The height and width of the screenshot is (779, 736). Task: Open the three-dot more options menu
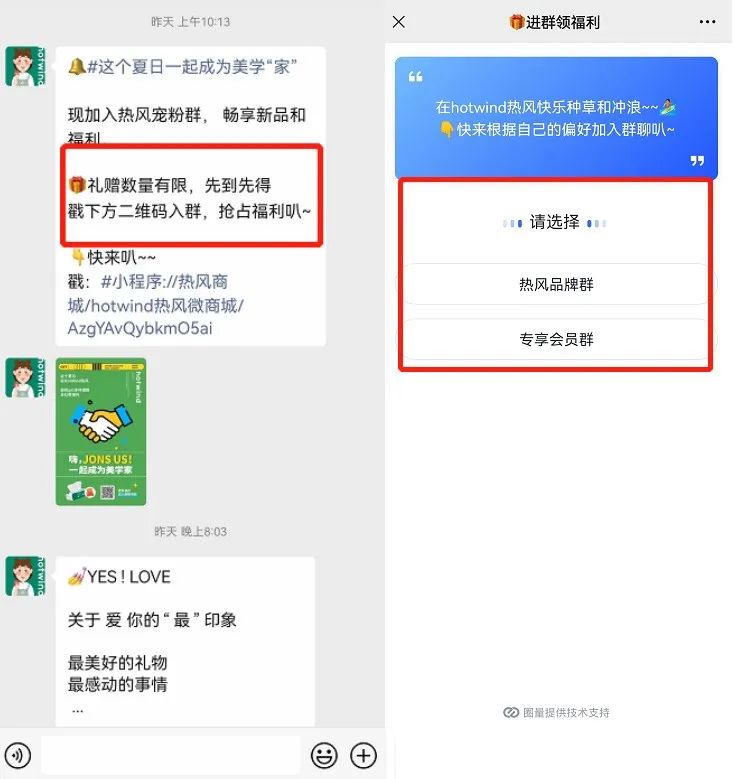707,22
